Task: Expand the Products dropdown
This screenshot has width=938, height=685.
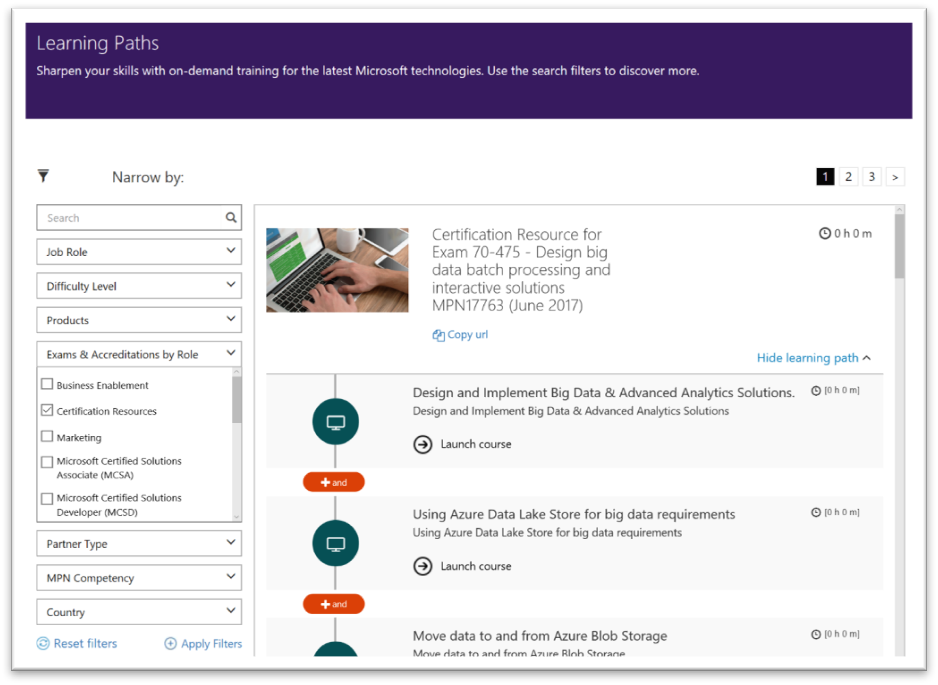Action: click(139, 320)
